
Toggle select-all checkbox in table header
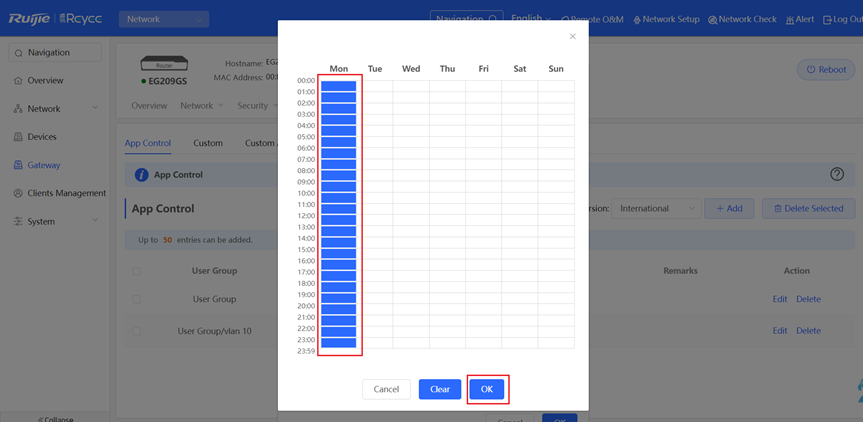tap(137, 271)
